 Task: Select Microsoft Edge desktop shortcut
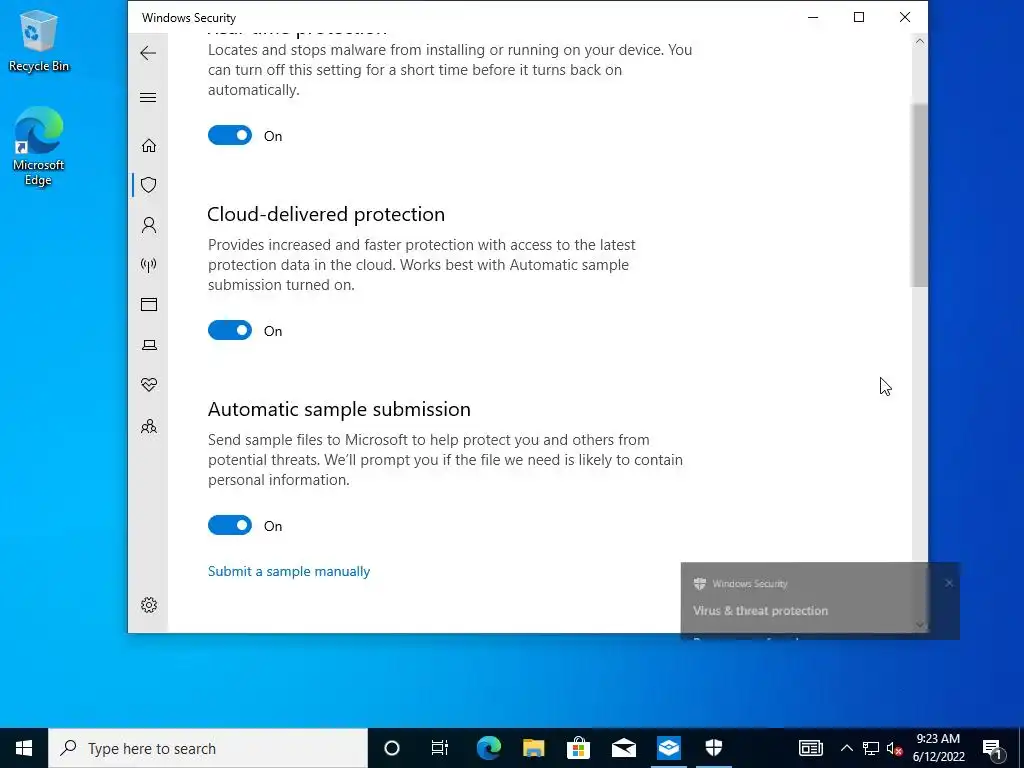coord(39,146)
